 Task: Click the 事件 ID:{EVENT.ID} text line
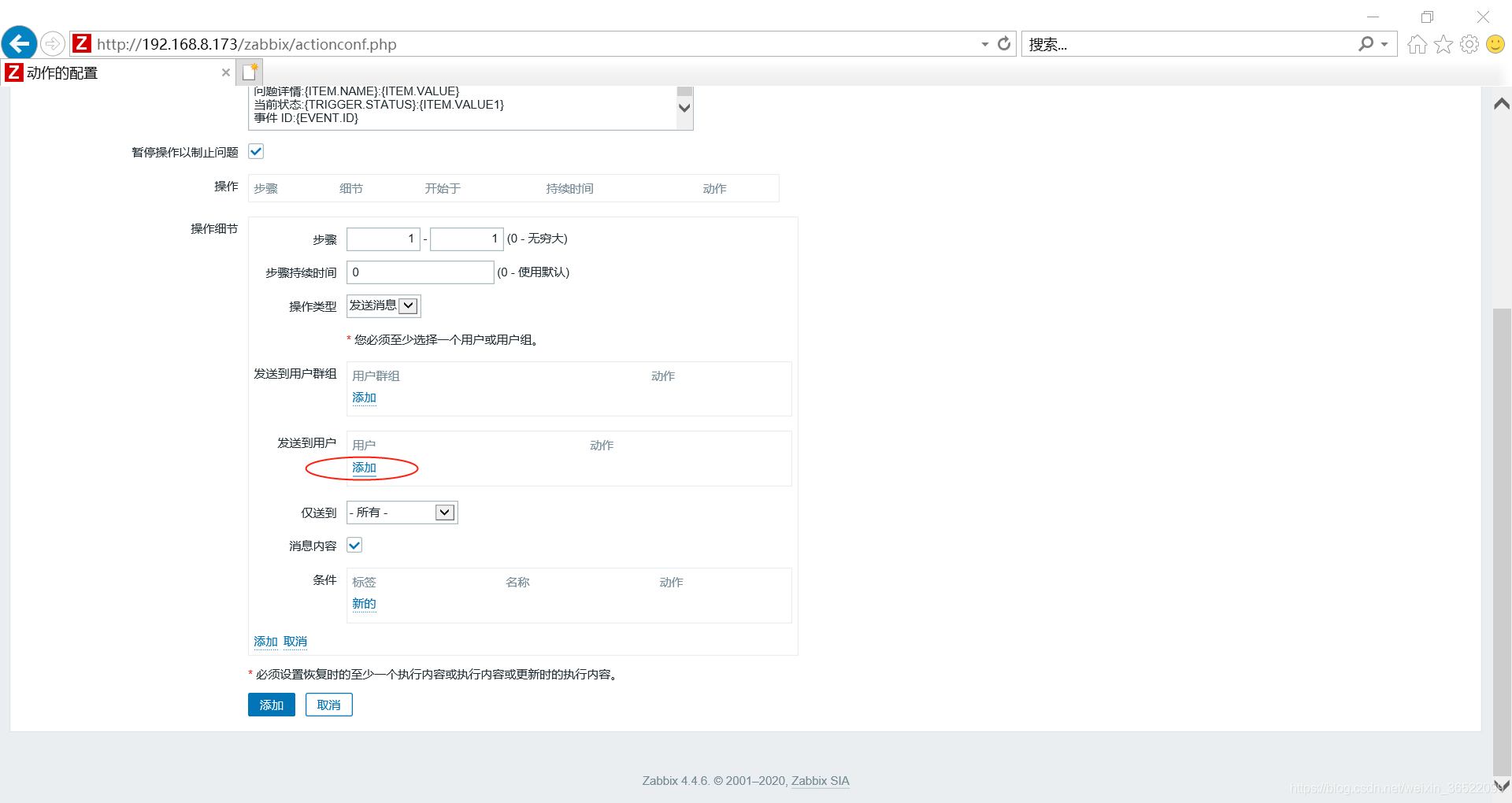coord(306,118)
